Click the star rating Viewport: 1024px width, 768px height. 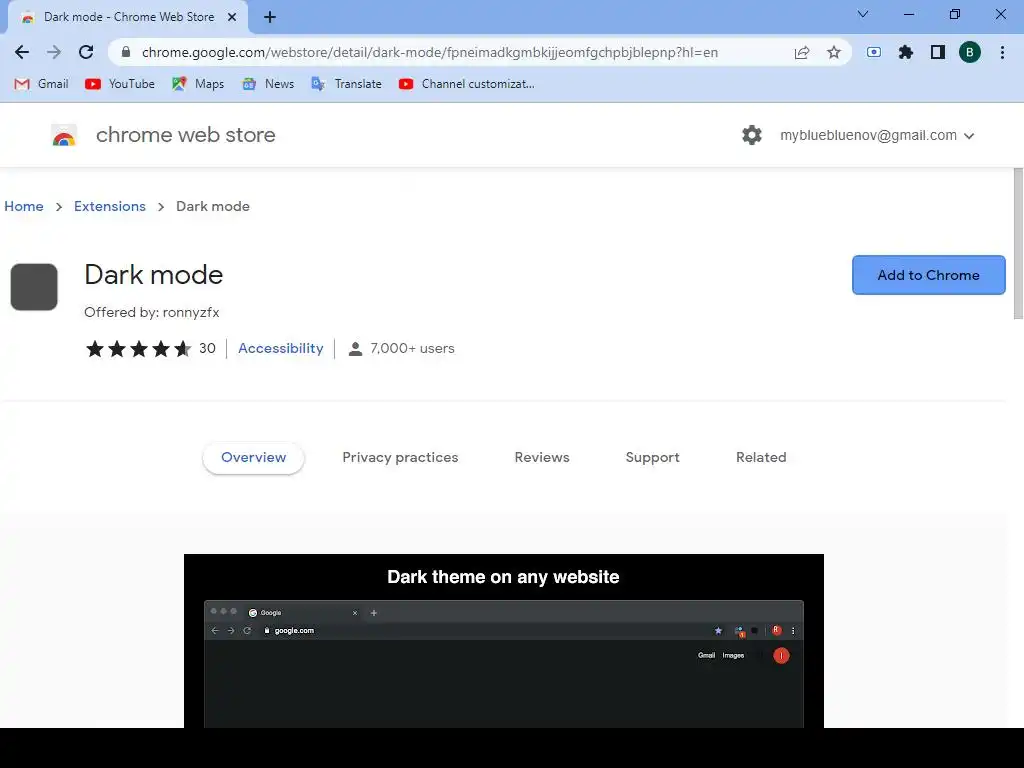(x=138, y=349)
